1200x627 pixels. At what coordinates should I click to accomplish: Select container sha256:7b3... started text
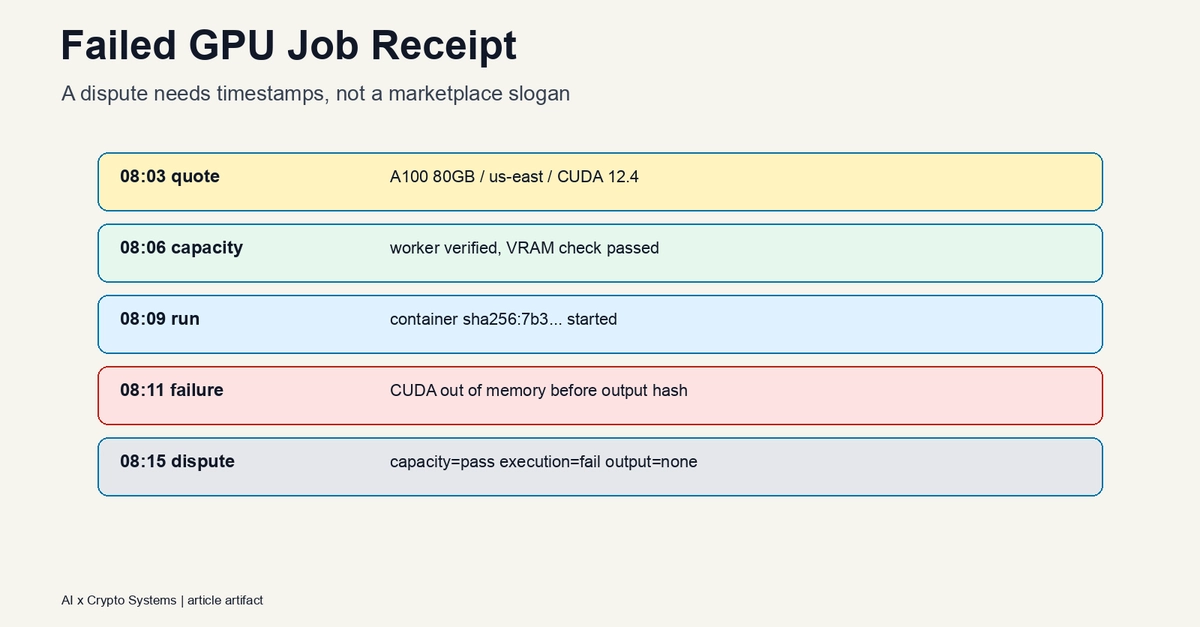503,320
